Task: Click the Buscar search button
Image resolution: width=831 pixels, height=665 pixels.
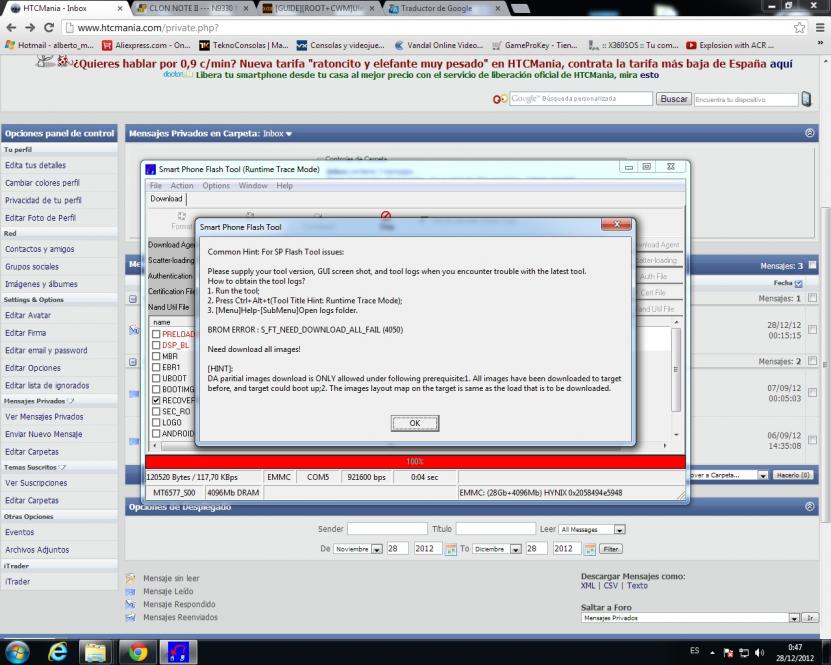Action: tap(674, 99)
